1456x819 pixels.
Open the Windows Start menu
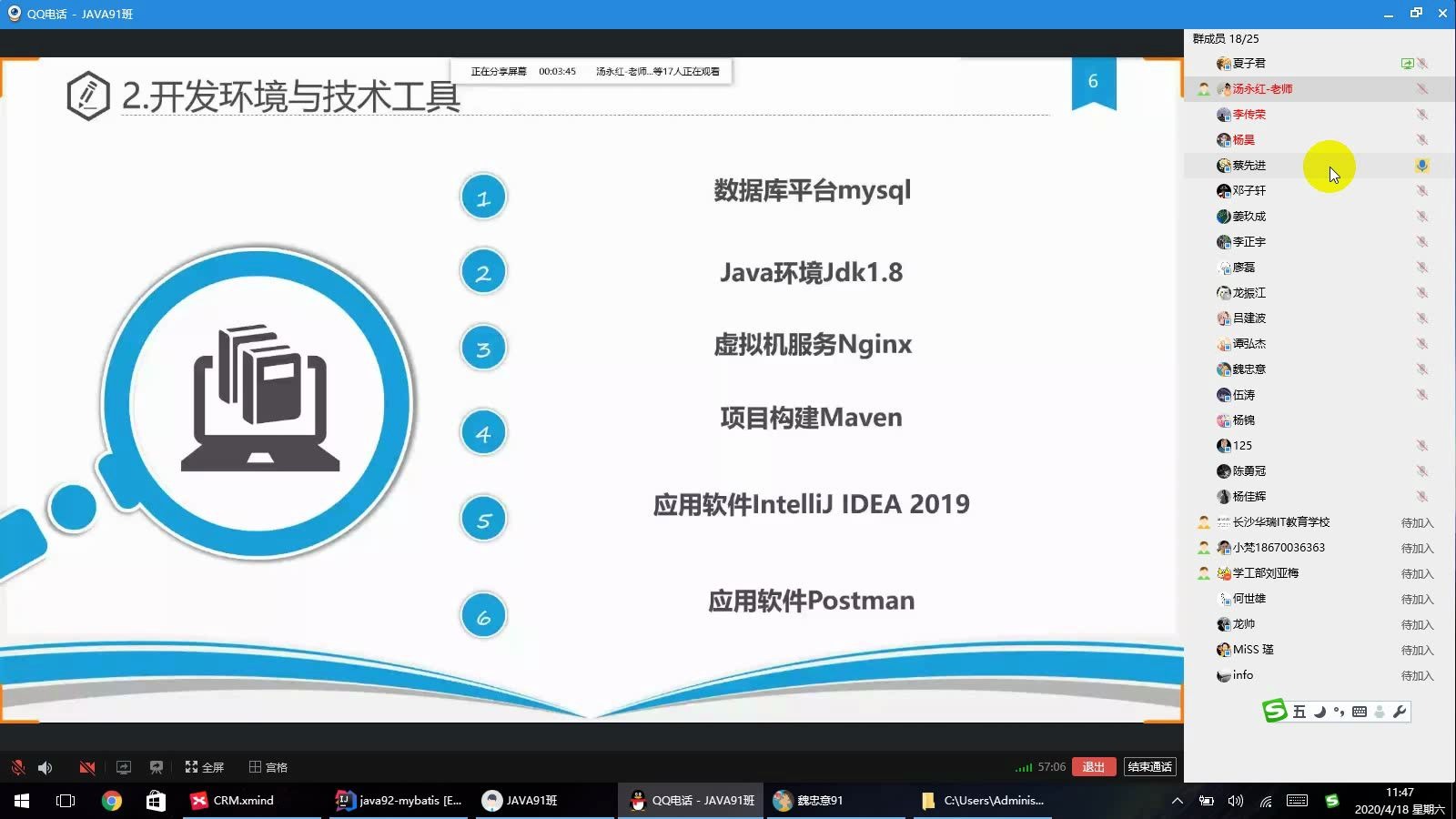coord(22,801)
